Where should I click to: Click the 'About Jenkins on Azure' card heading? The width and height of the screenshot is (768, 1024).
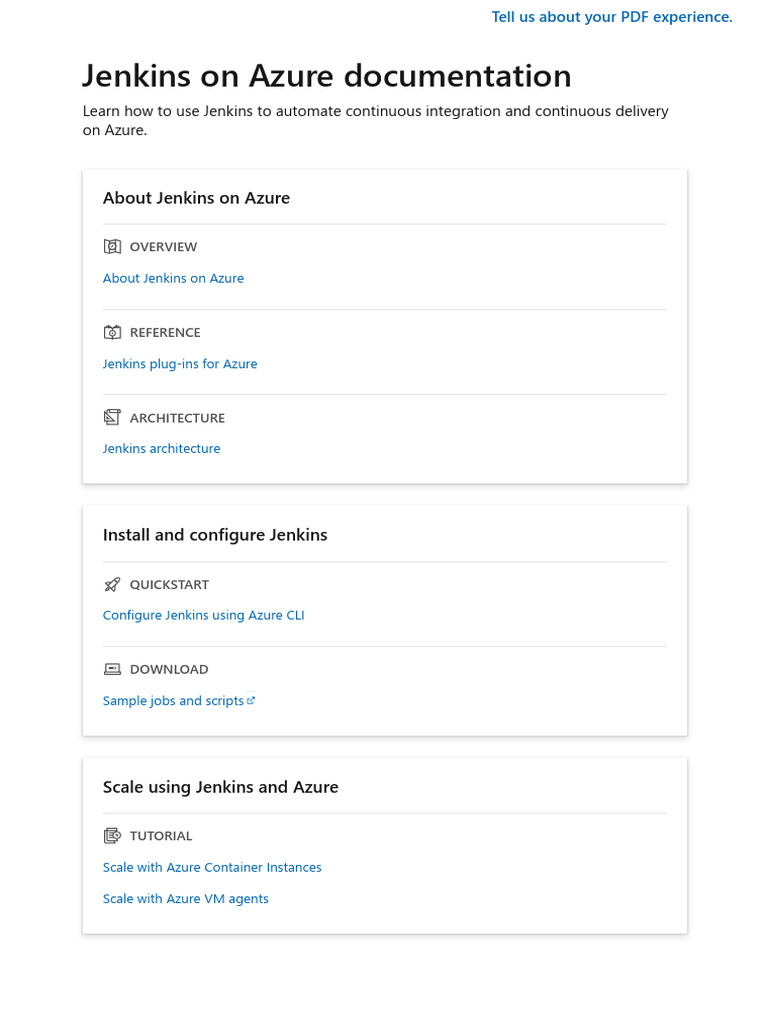(196, 198)
